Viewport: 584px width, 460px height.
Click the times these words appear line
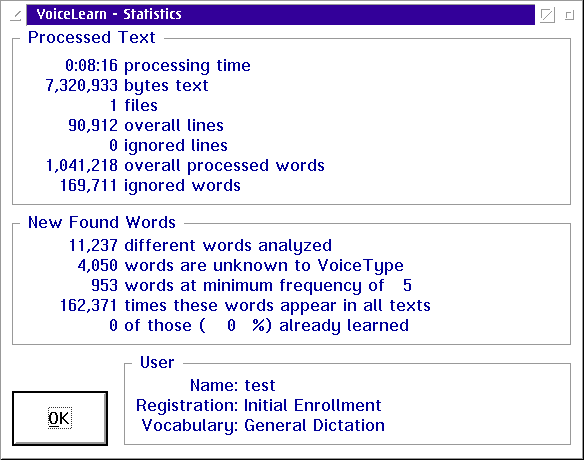(x=245, y=306)
